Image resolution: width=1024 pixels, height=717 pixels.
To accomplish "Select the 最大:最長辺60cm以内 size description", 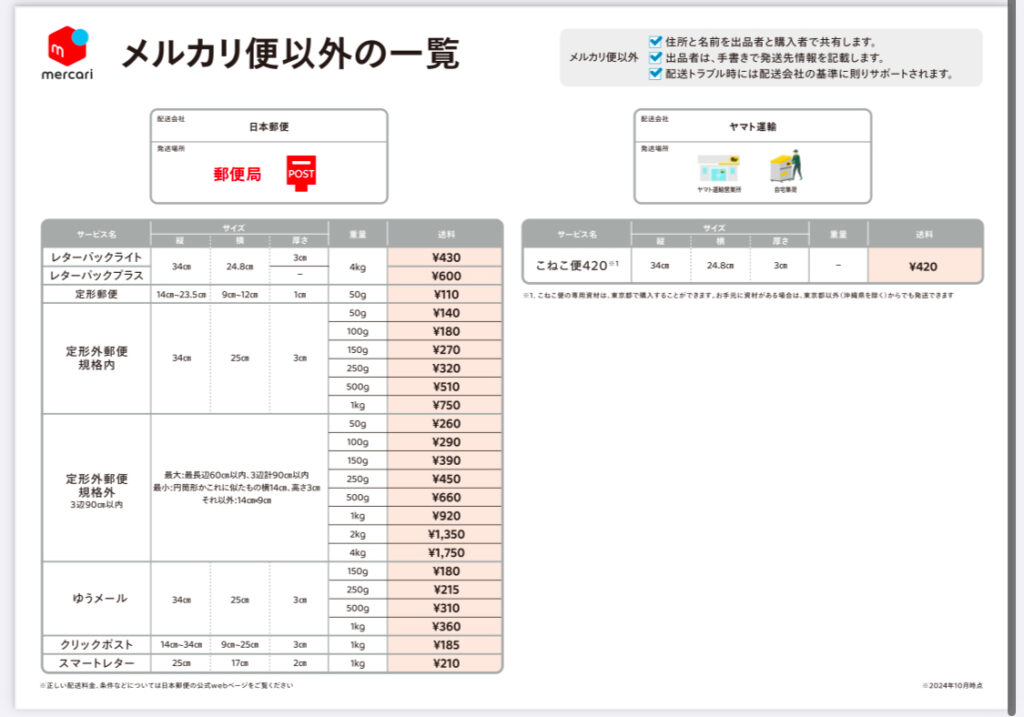I will tap(236, 487).
